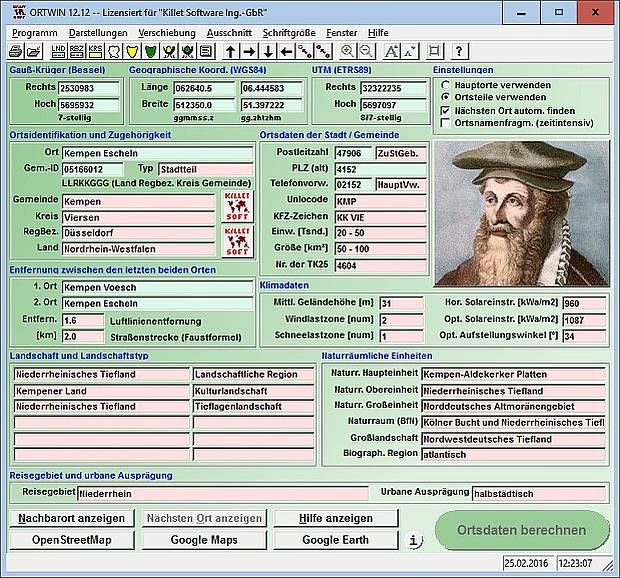
Task: Toggle Nächsten Ort autom. finden checkbox
Action: (446, 111)
